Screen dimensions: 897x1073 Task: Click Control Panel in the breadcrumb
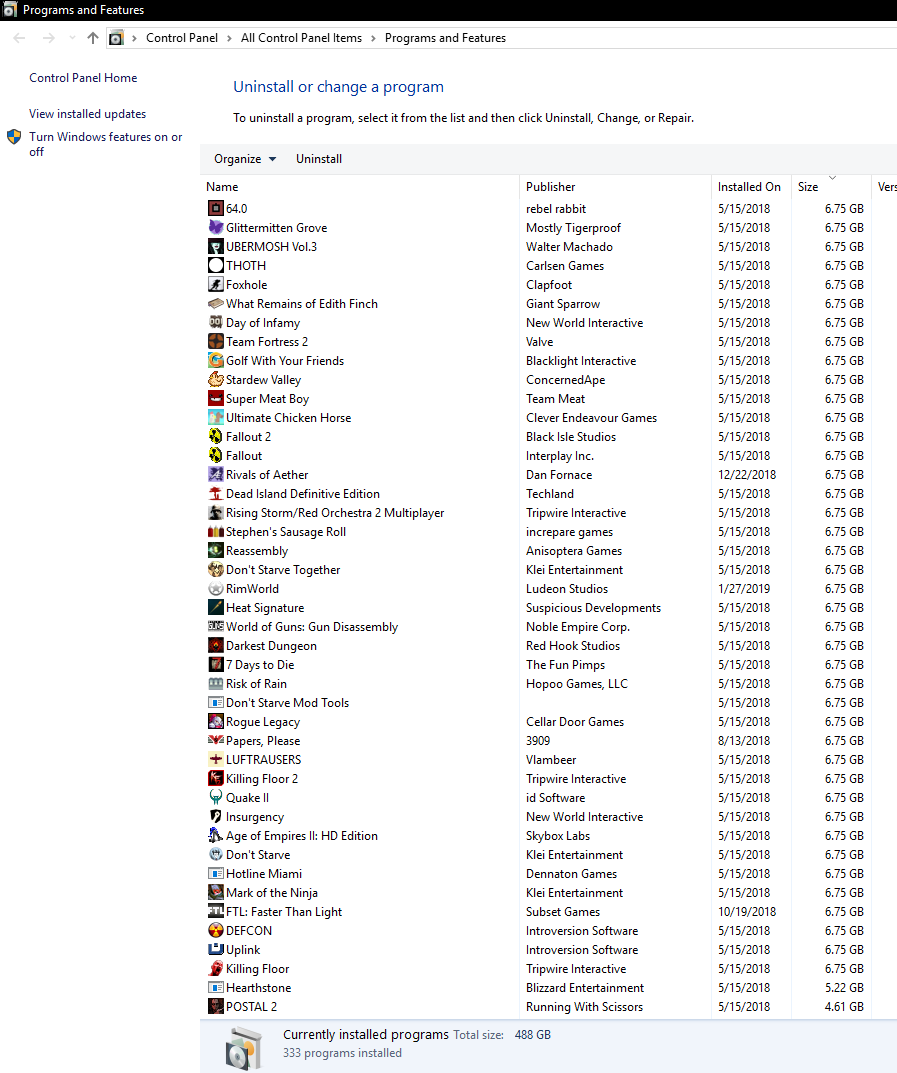[x=182, y=38]
